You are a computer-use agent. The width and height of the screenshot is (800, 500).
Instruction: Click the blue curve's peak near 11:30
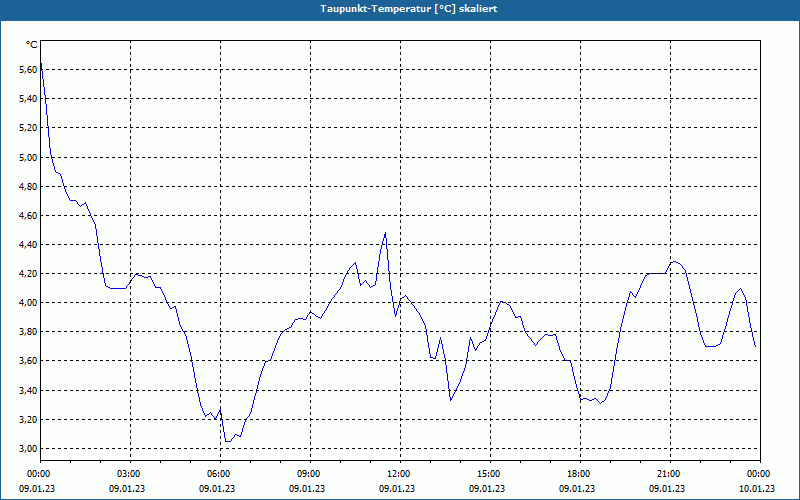coord(385,233)
